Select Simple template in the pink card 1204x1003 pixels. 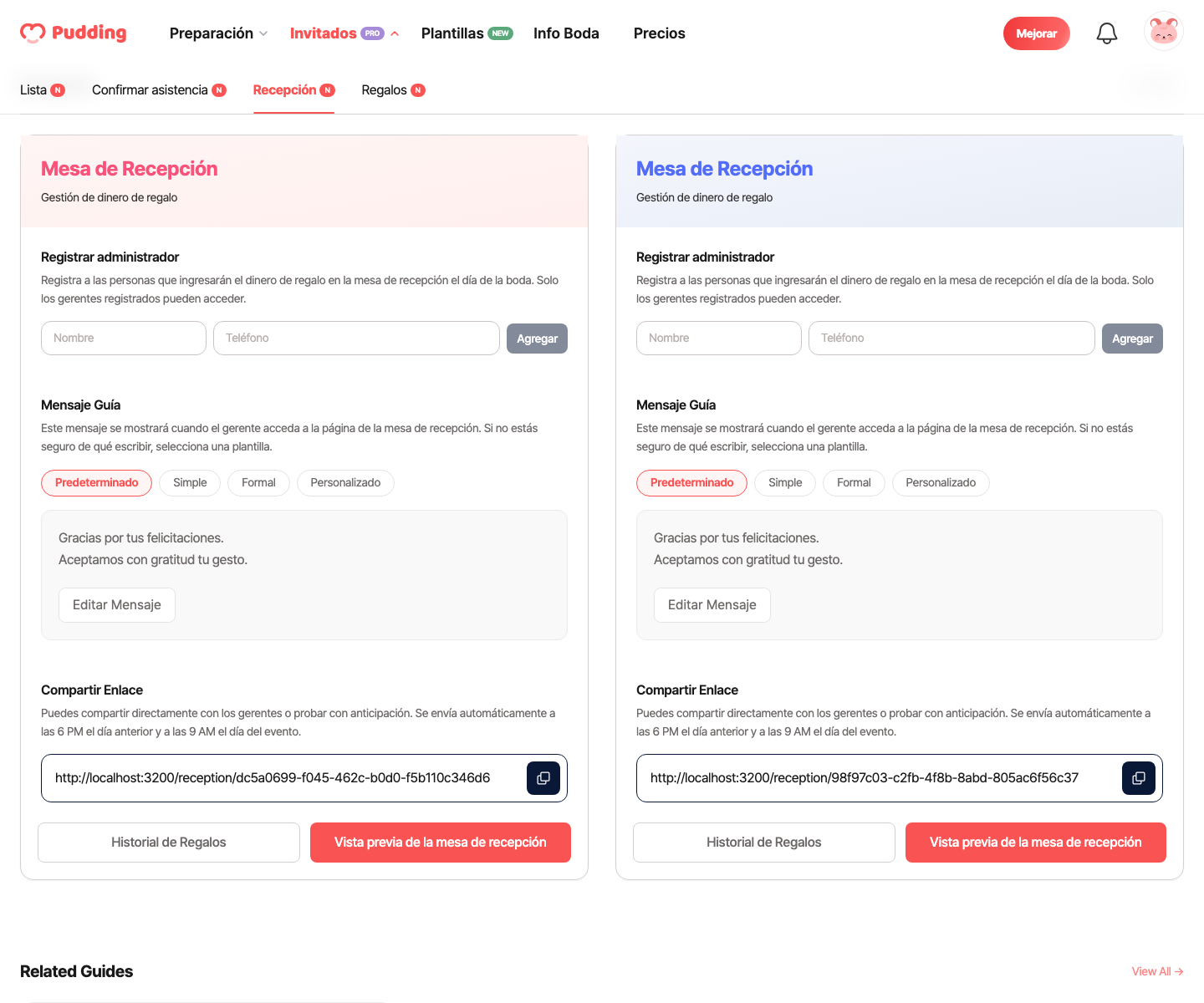coord(190,483)
